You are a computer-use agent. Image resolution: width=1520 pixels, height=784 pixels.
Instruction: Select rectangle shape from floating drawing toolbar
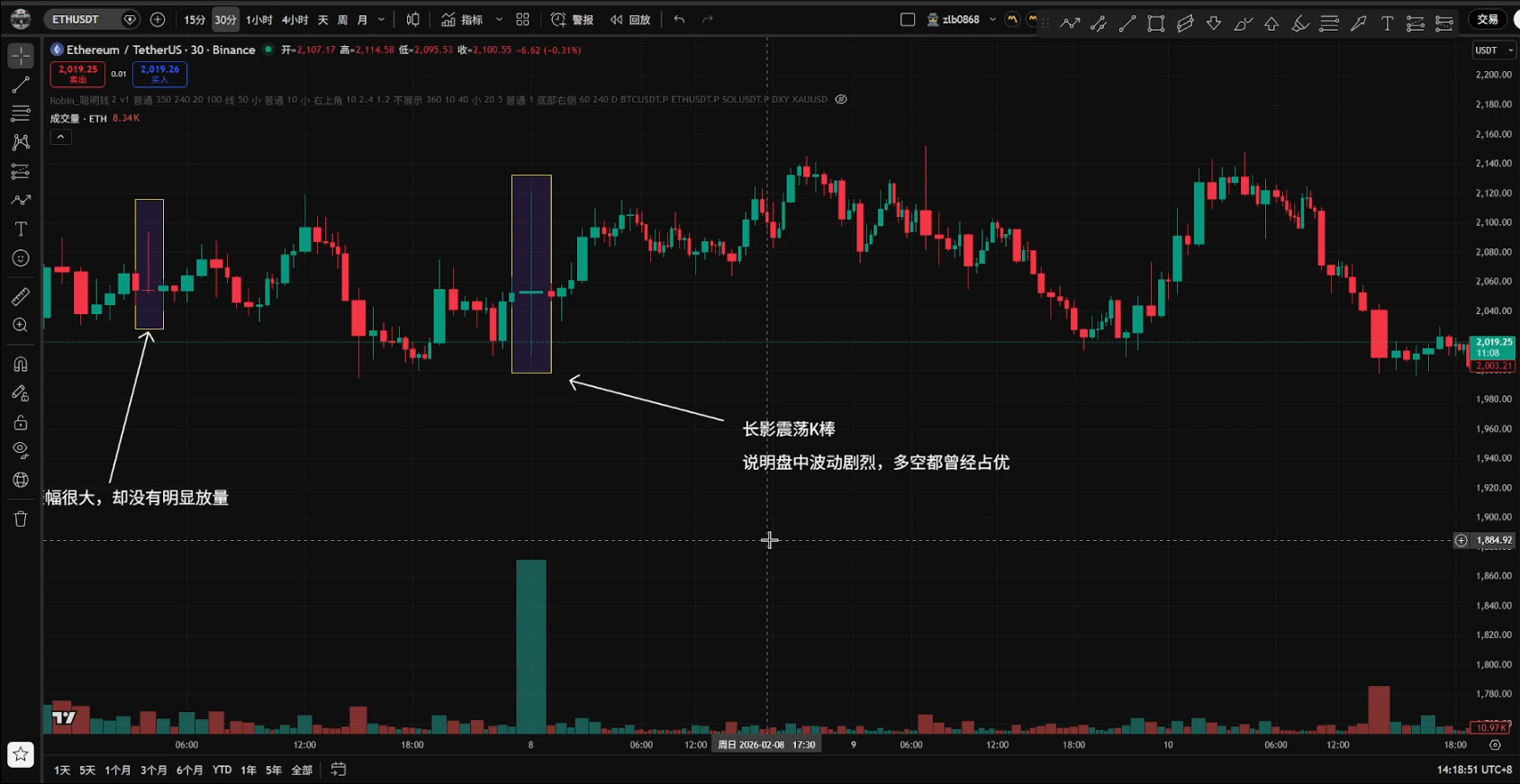pyautogui.click(x=1156, y=24)
